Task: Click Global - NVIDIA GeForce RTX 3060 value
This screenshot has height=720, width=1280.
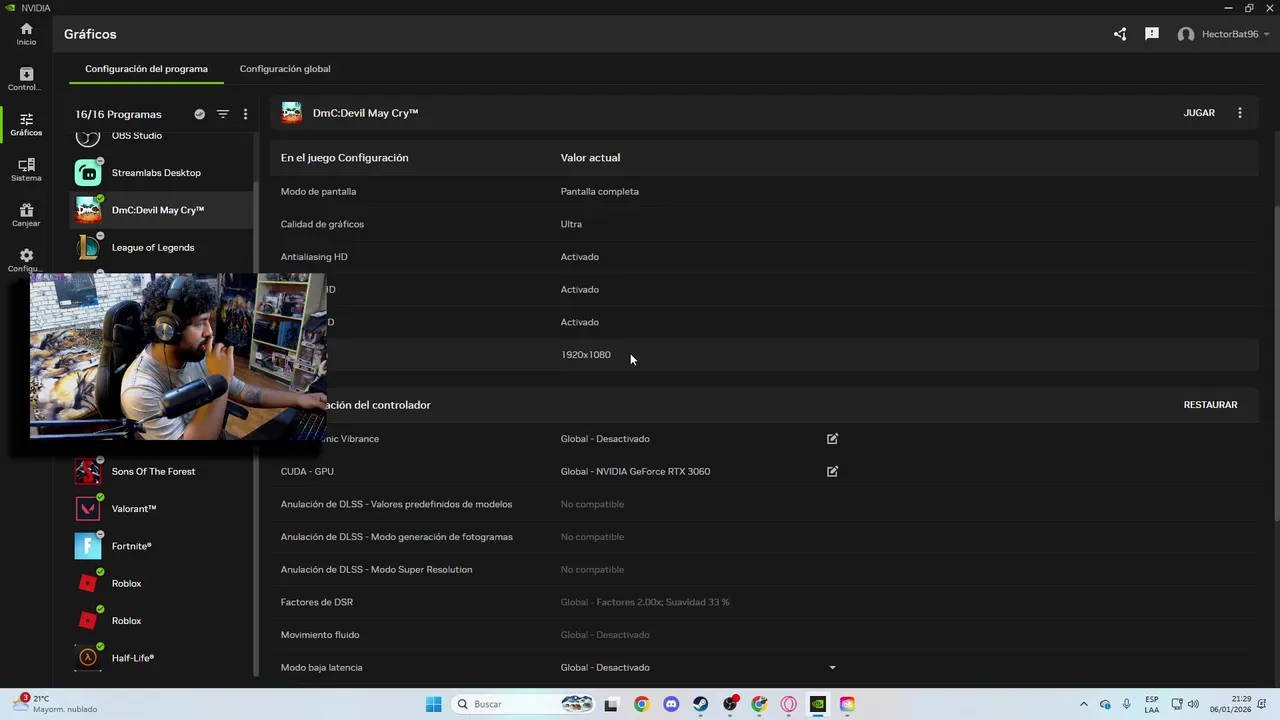Action: [635, 471]
